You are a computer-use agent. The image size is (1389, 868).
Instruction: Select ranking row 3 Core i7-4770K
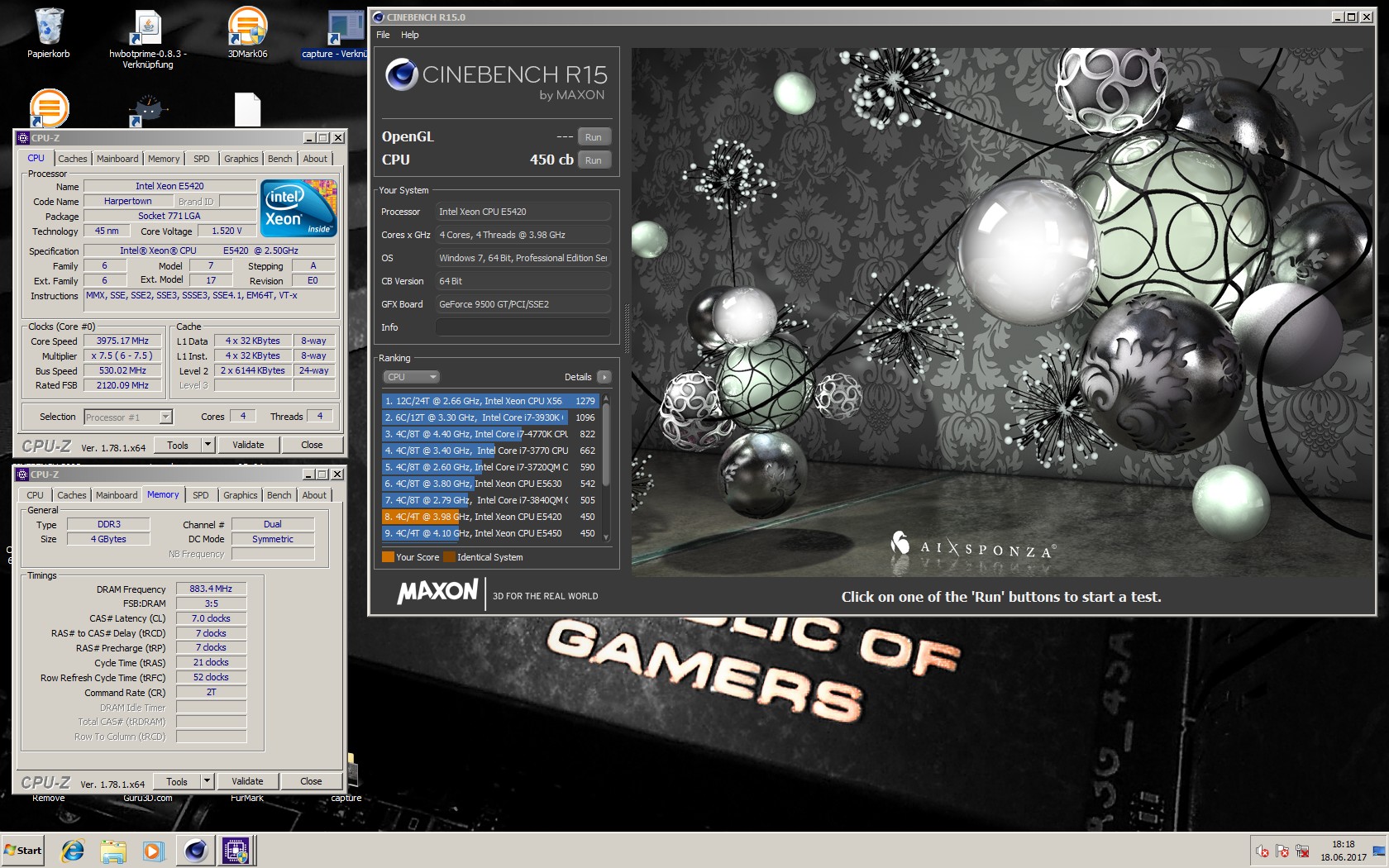point(490,434)
